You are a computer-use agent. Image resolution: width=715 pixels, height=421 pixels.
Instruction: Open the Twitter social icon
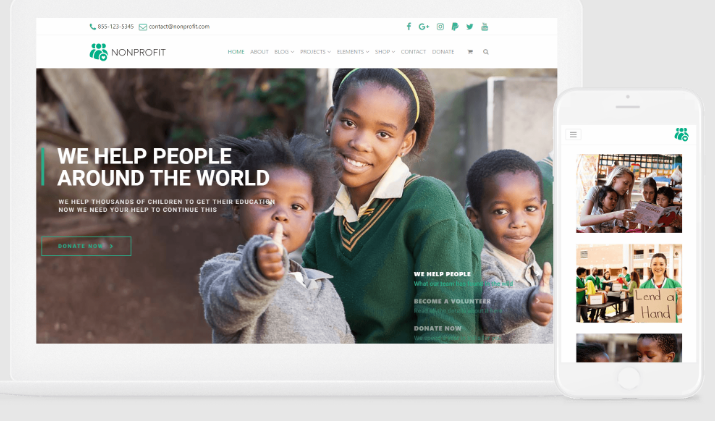click(x=470, y=27)
